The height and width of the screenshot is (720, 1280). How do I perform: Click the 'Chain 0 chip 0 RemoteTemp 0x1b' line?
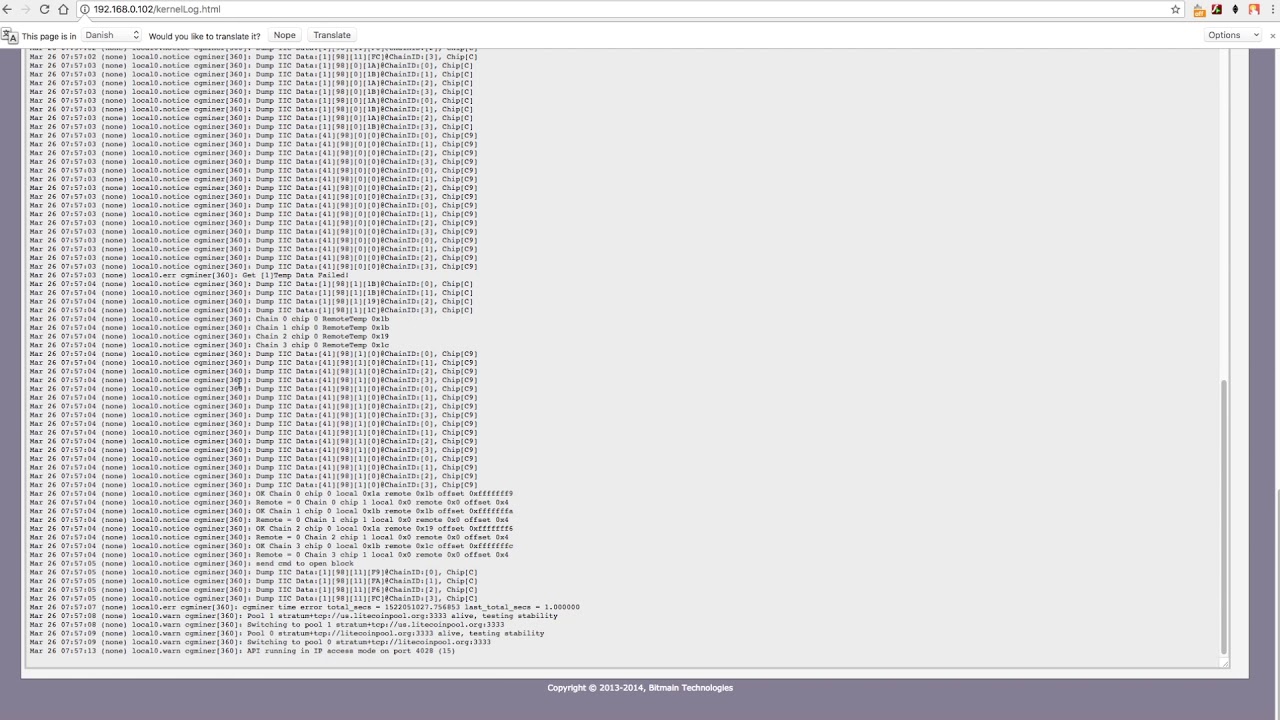[x=209, y=319]
